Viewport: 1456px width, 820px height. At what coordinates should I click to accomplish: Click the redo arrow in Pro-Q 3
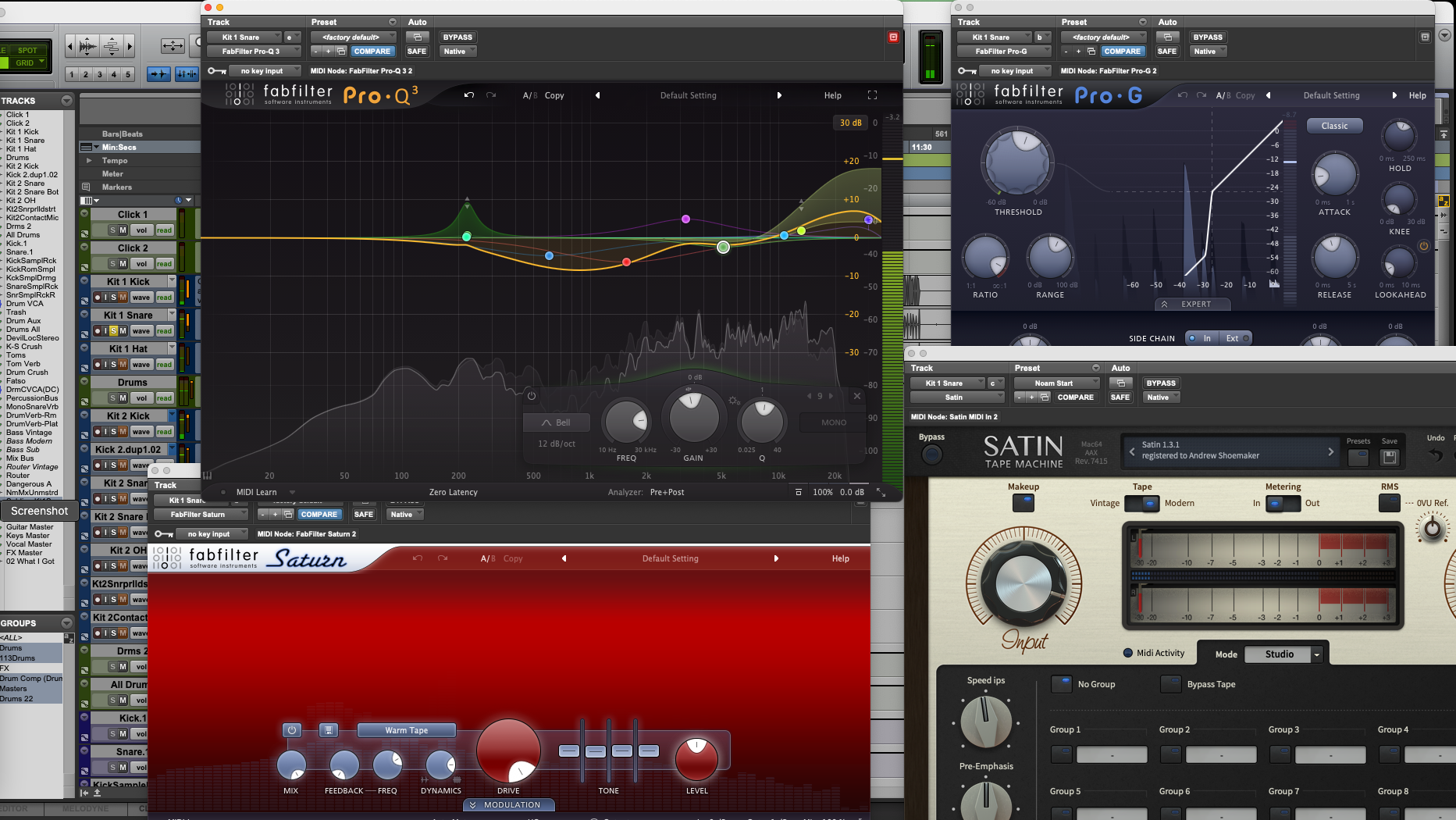tap(491, 95)
